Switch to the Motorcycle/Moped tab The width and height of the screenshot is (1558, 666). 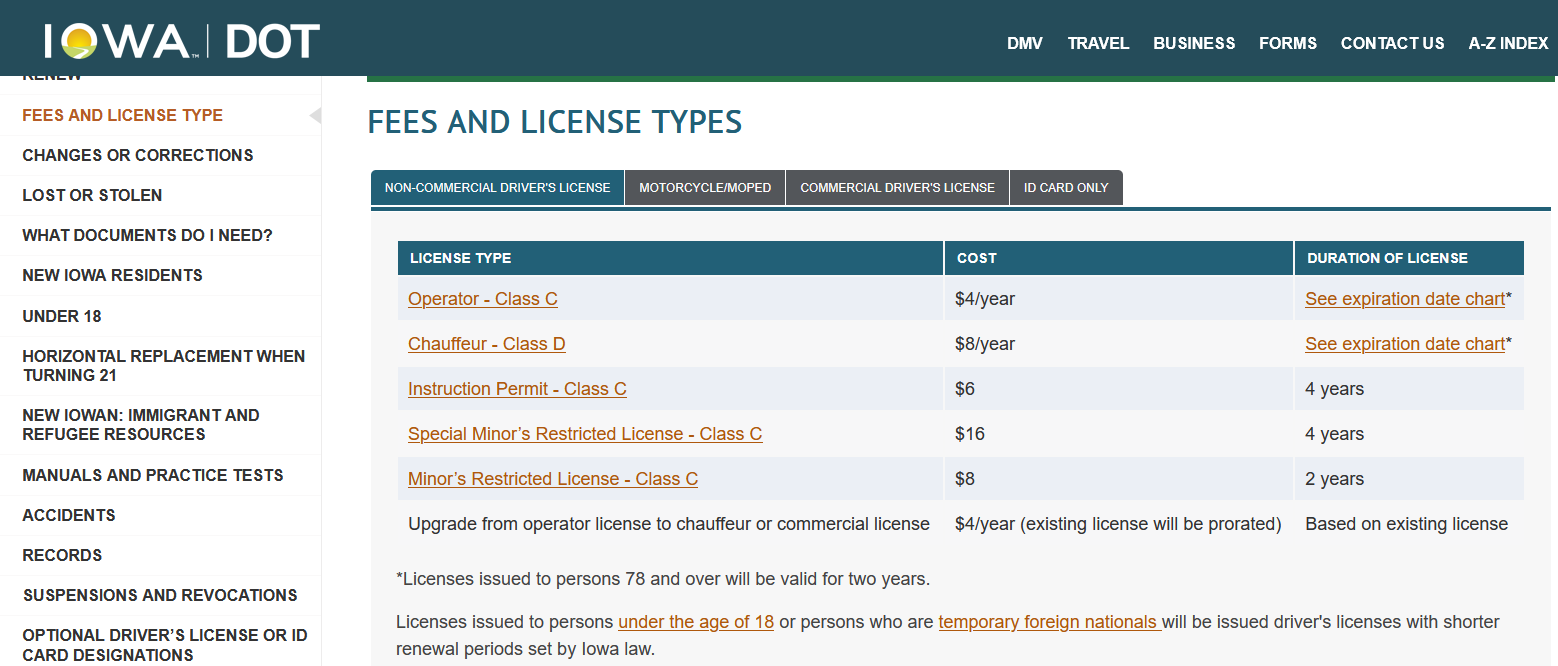705,188
